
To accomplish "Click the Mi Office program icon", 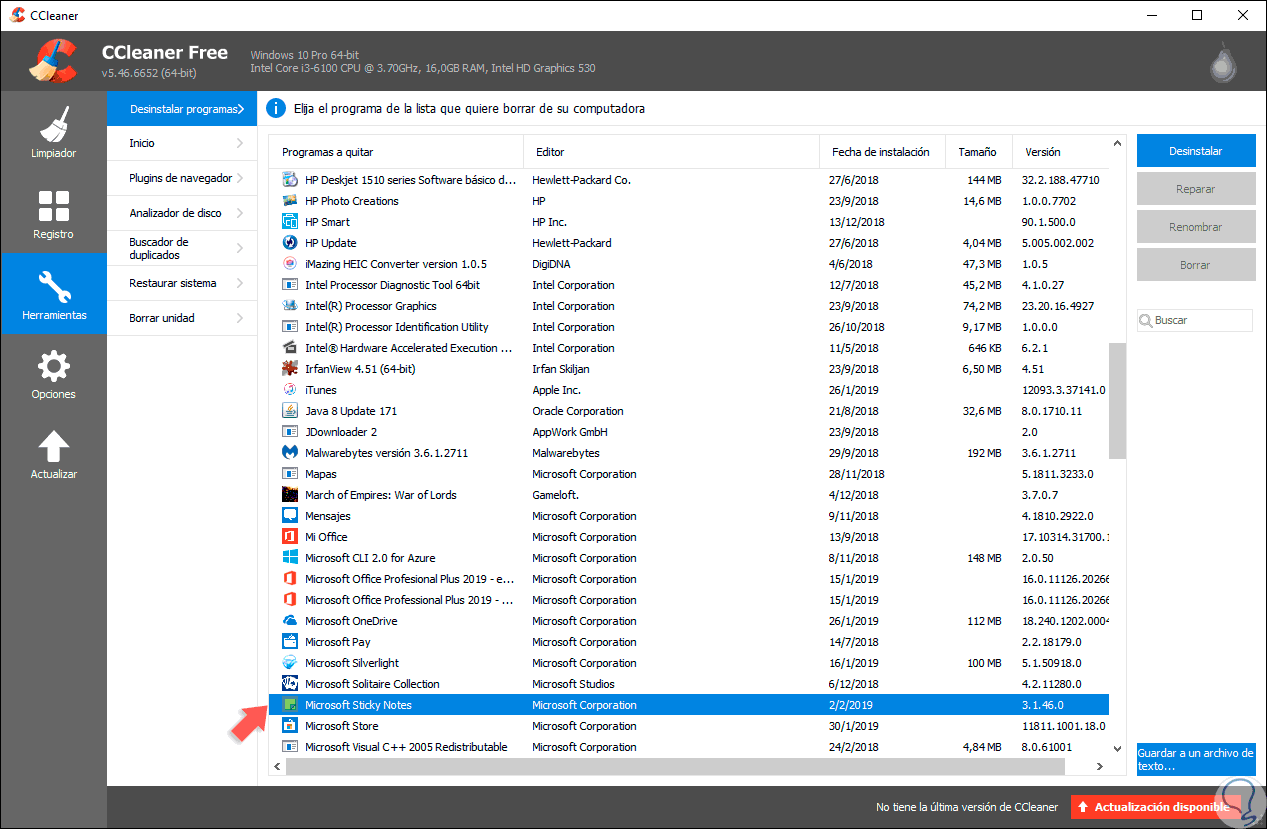I will coord(290,537).
